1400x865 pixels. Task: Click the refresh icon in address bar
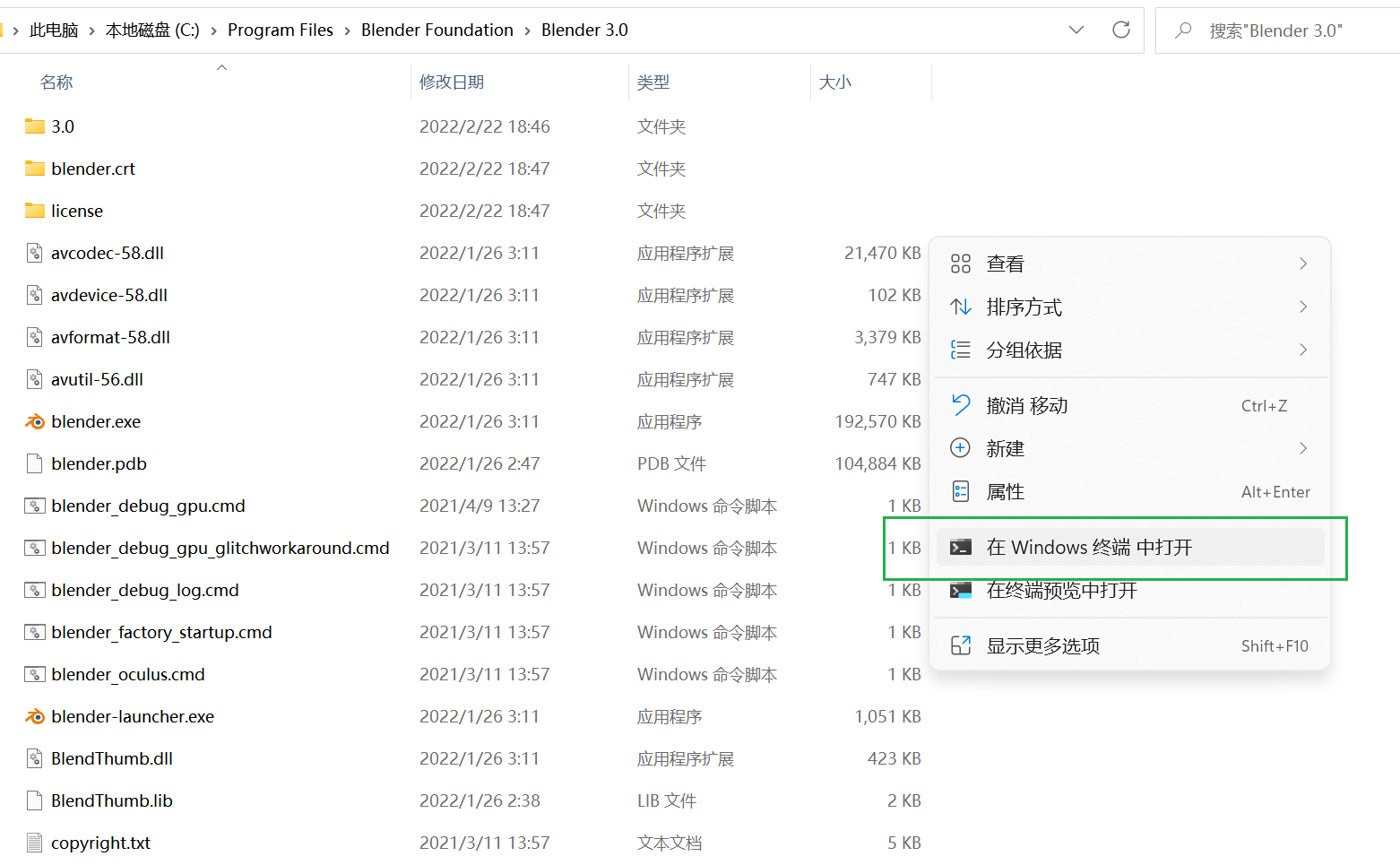point(1120,30)
